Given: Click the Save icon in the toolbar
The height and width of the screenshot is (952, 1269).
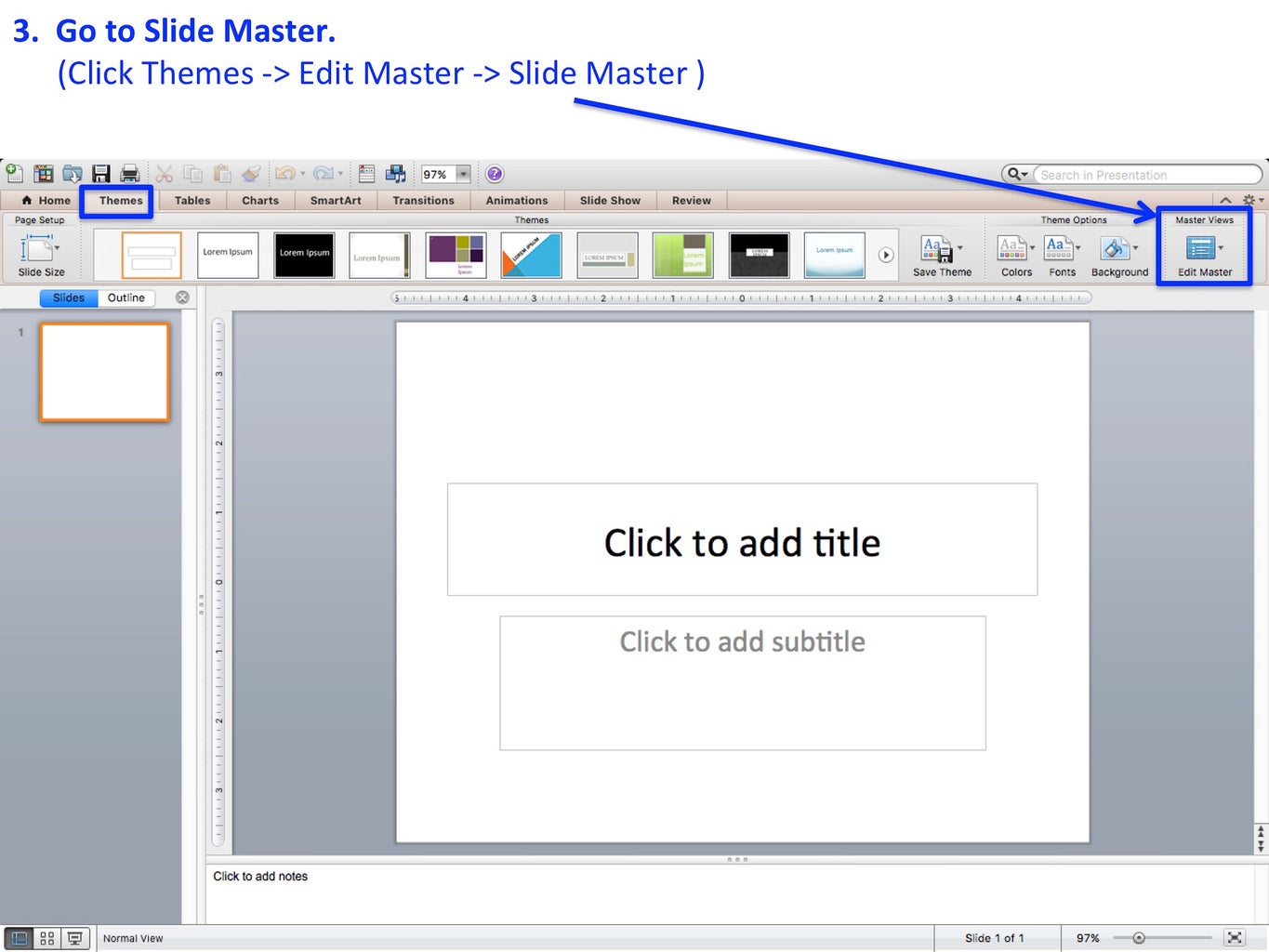Looking at the screenshot, I should pyautogui.click(x=100, y=173).
